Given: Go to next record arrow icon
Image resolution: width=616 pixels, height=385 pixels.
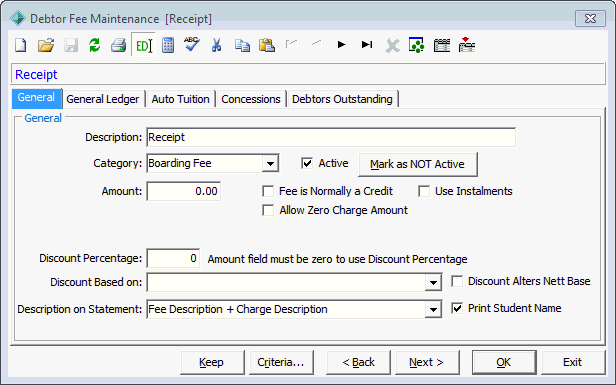Looking at the screenshot, I should 341,44.
